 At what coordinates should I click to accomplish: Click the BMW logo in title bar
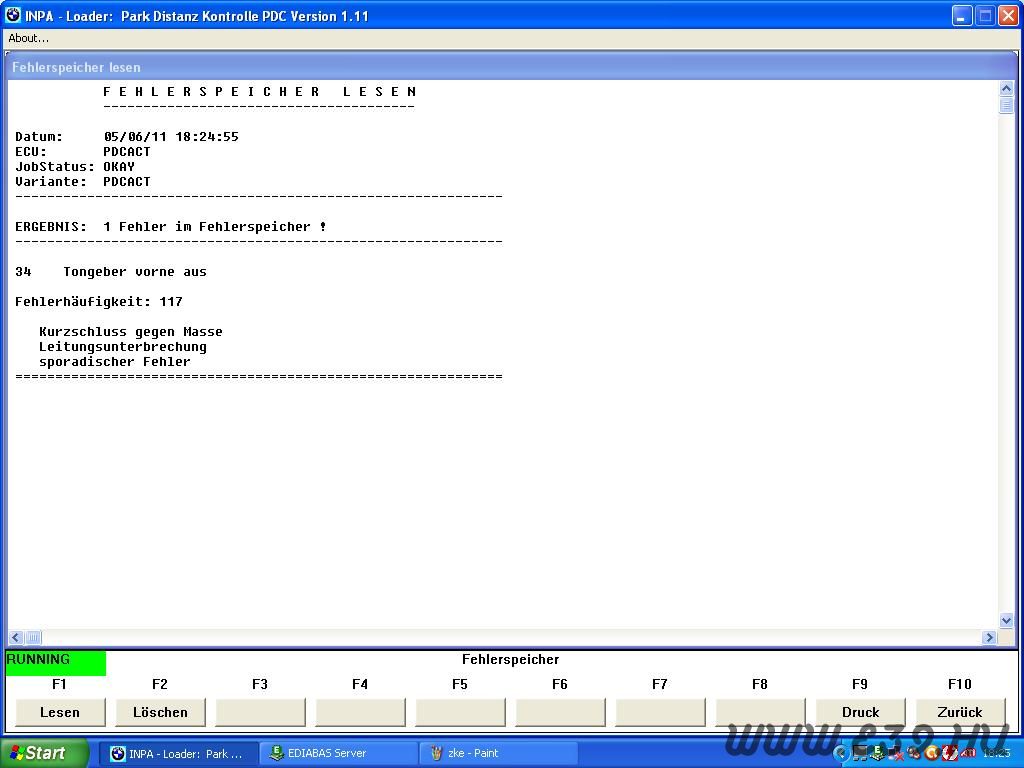point(13,15)
